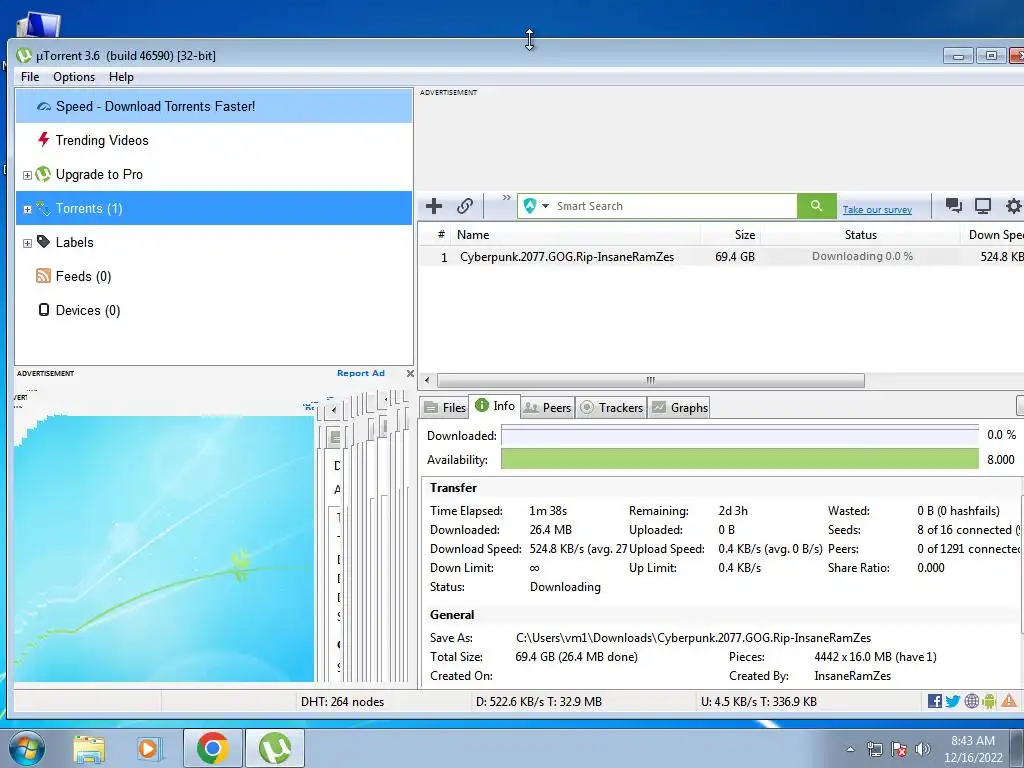Viewport: 1024px width, 768px height.
Task: Sort torrents by Name column
Action: (577, 235)
